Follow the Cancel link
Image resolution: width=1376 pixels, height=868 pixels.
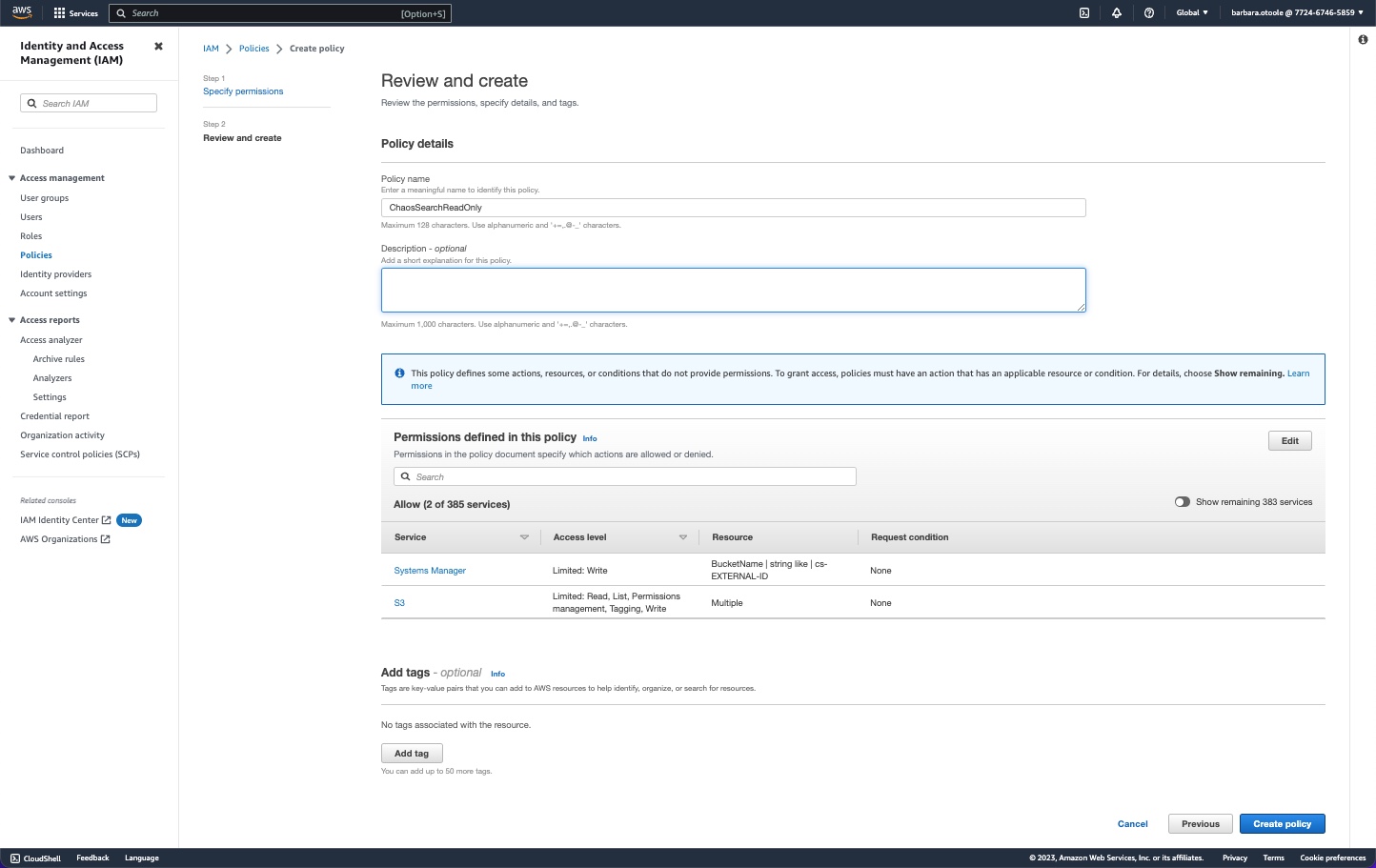pyautogui.click(x=1132, y=823)
